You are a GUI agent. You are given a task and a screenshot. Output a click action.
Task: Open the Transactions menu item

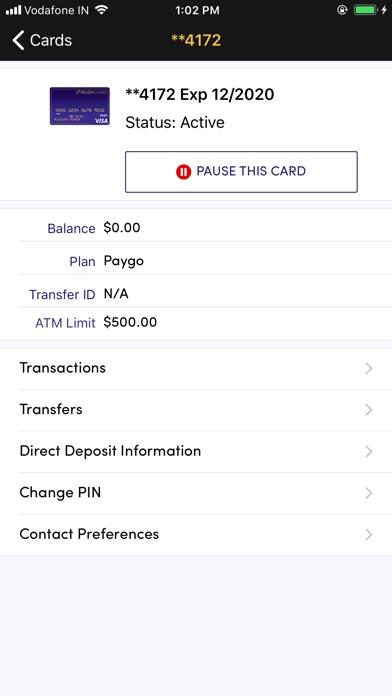point(196,368)
